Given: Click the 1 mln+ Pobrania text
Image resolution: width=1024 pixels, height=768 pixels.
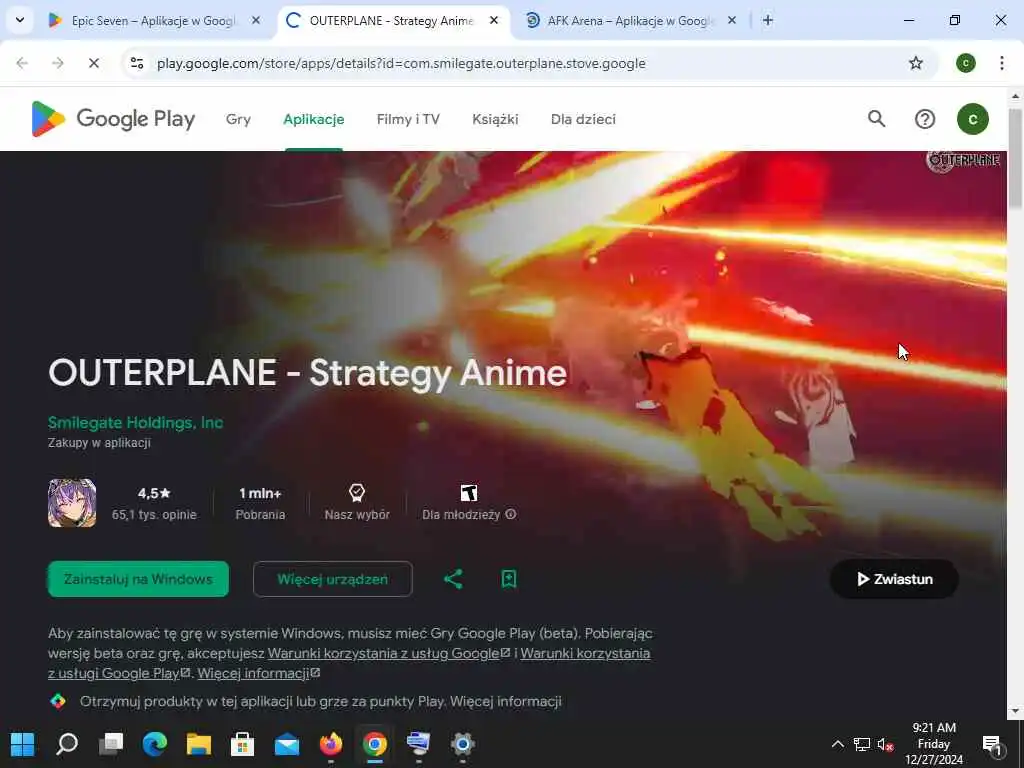Looking at the screenshot, I should [260, 503].
